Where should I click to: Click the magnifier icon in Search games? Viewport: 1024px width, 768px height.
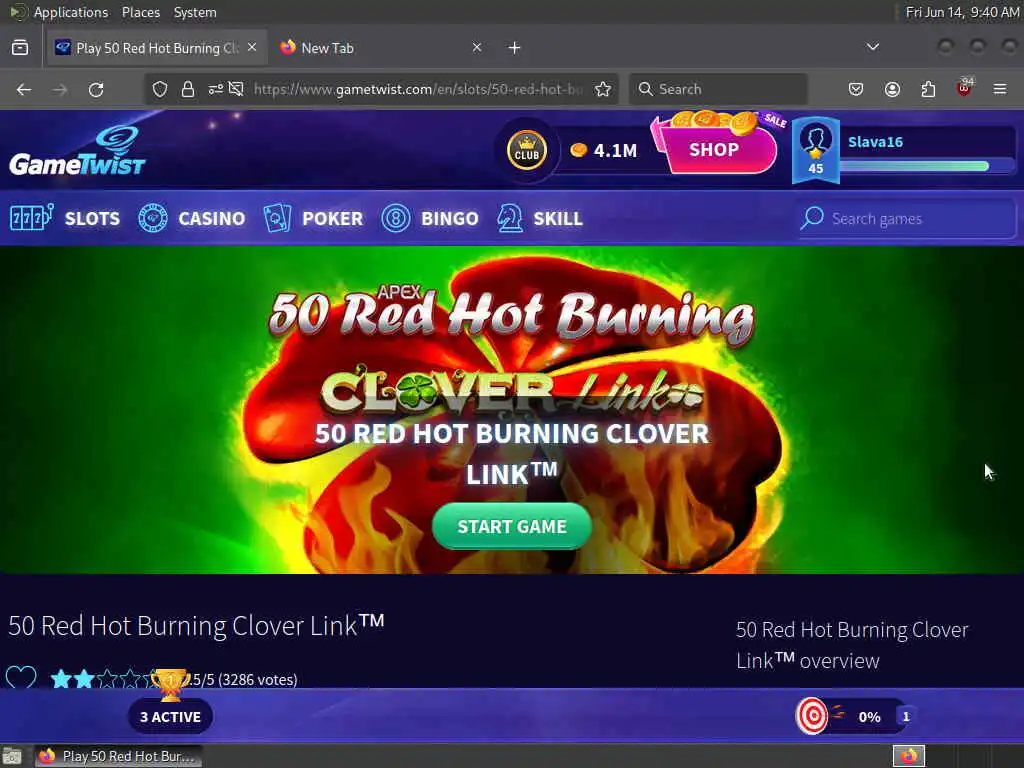(812, 218)
